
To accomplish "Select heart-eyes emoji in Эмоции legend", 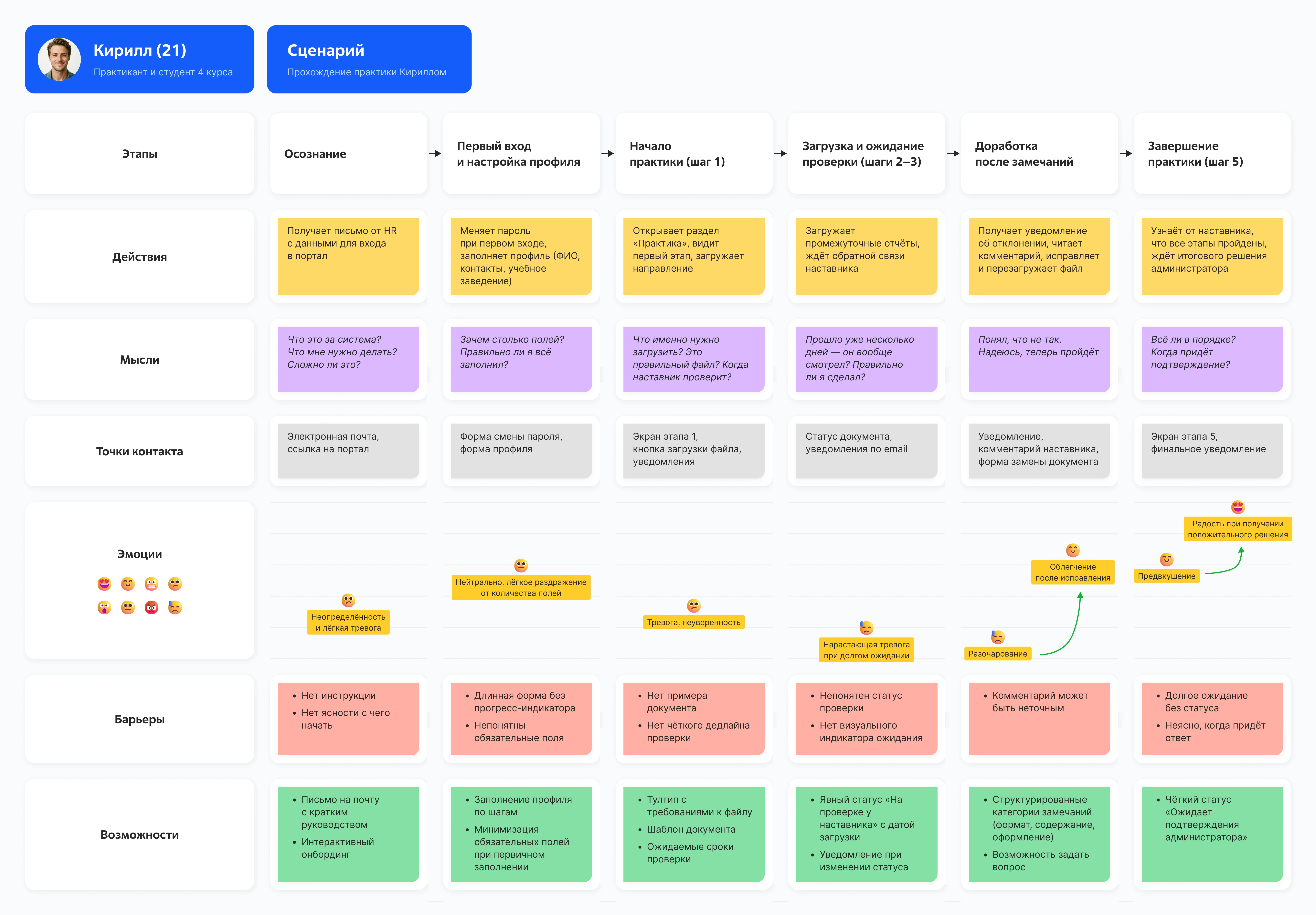I will [104, 584].
